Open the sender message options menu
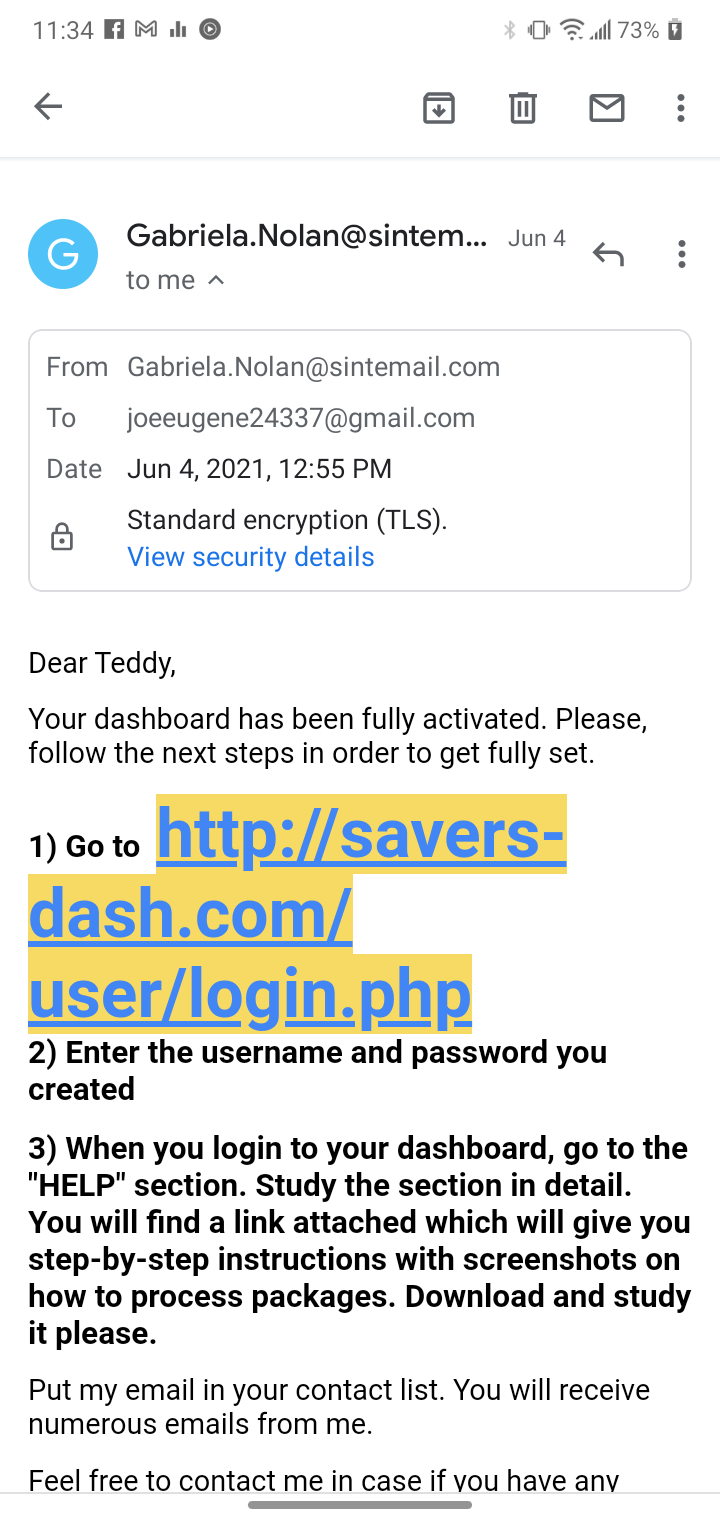The height and width of the screenshot is (1520, 720). [681, 254]
